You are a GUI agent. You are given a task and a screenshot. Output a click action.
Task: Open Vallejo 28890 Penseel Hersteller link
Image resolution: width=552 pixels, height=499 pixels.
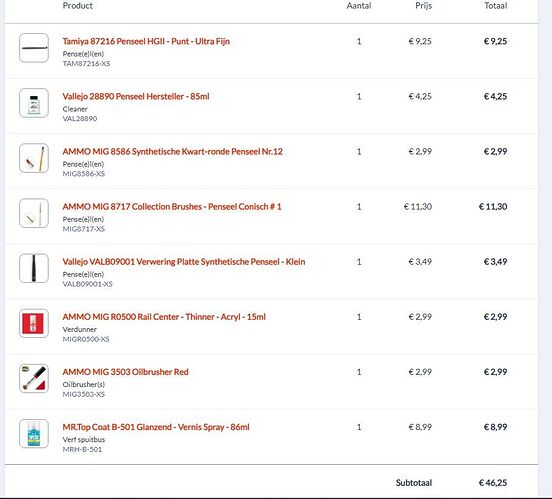tap(136, 96)
